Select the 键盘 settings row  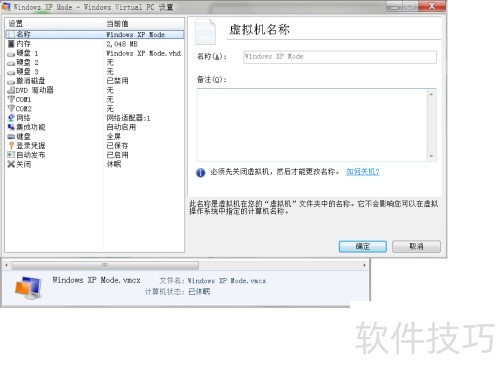click(x=95, y=136)
